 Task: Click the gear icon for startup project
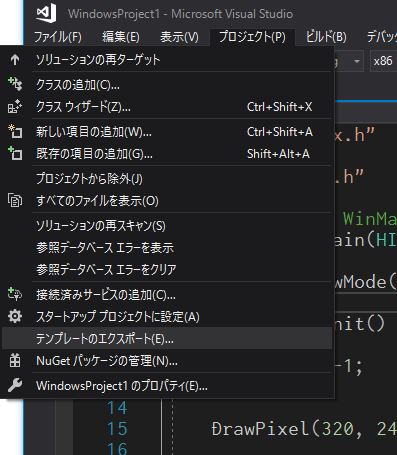[15, 316]
